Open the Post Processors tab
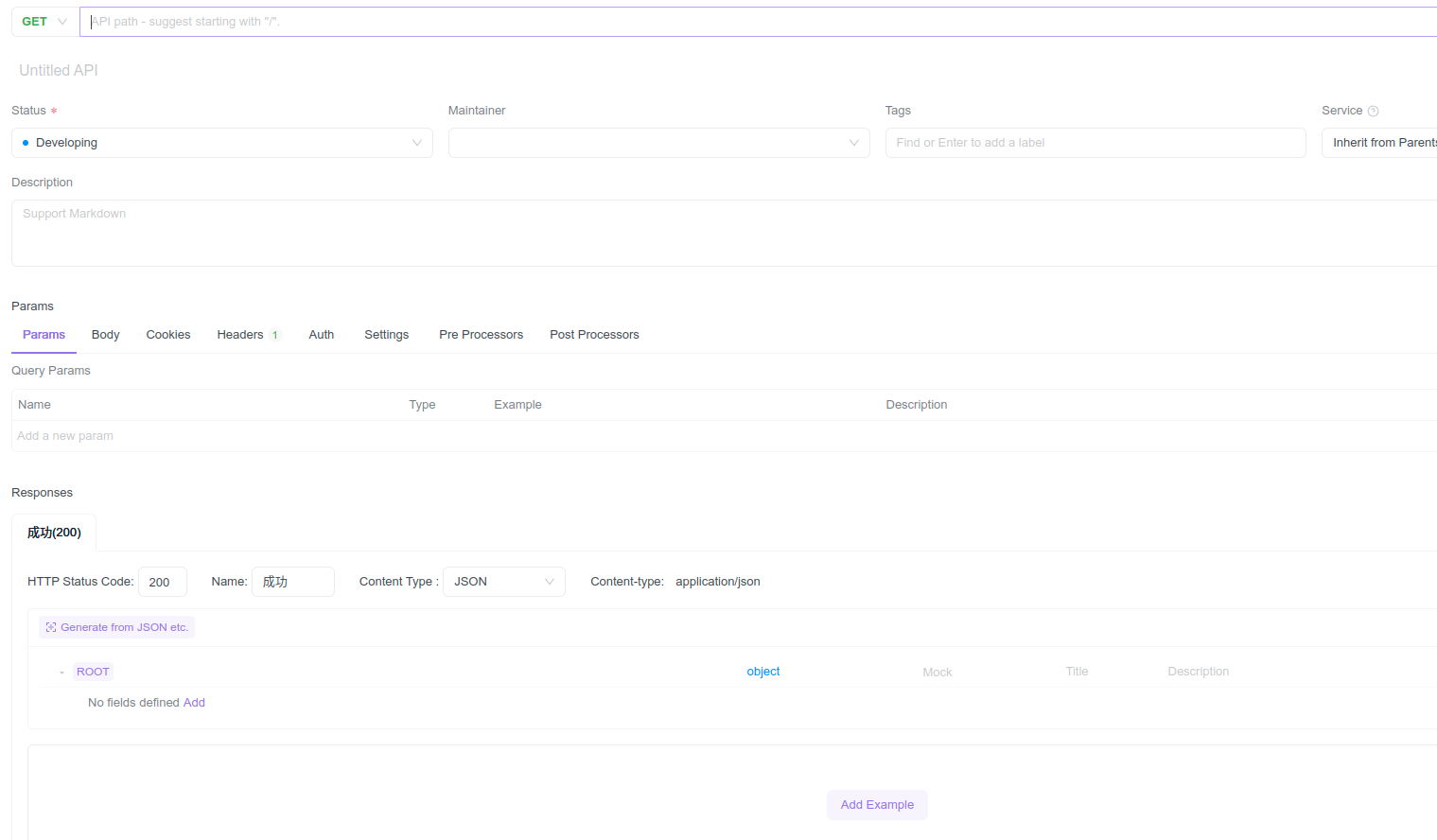Screen dimensions: 1437x840 tap(594, 335)
